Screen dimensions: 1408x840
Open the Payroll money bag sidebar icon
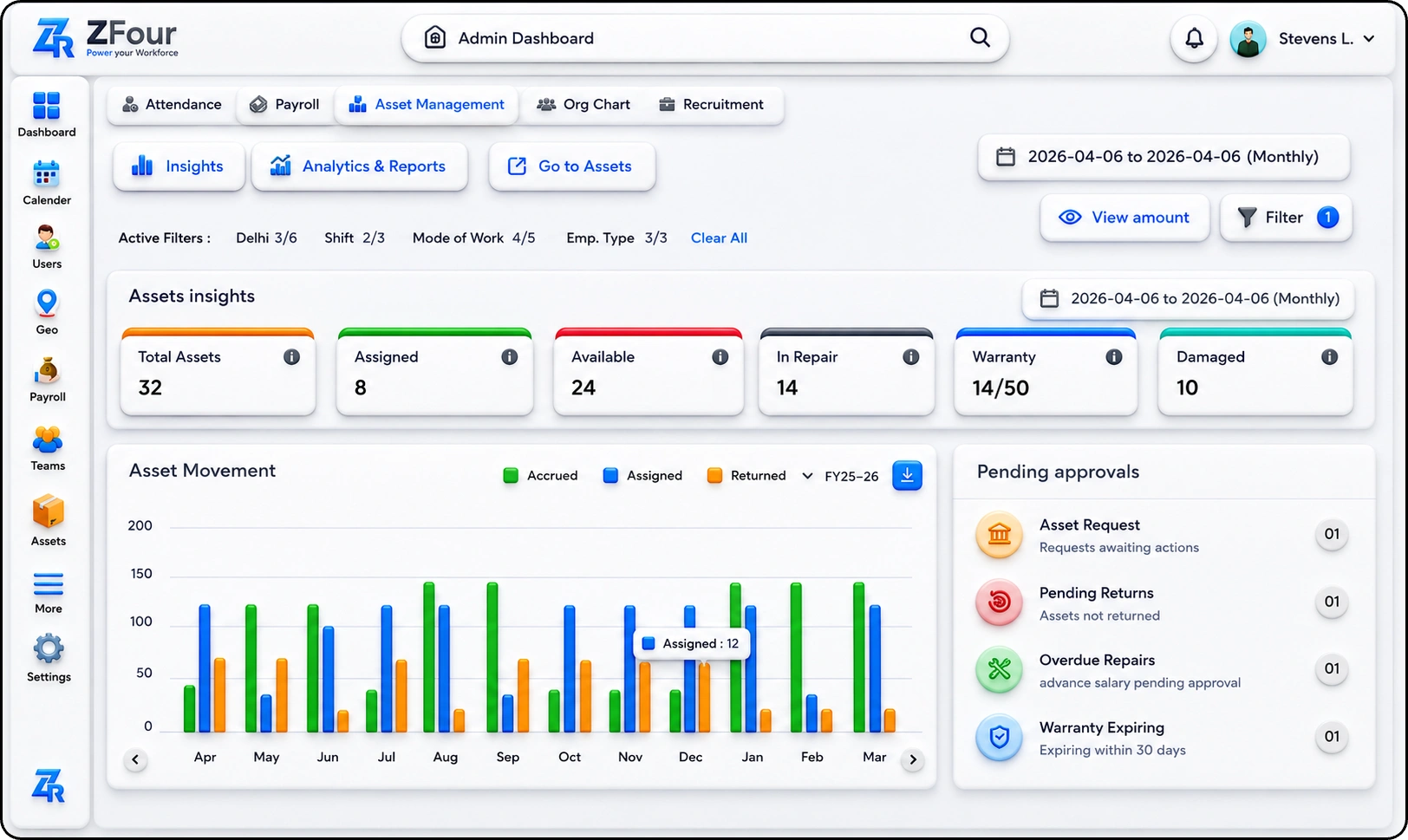click(x=47, y=371)
